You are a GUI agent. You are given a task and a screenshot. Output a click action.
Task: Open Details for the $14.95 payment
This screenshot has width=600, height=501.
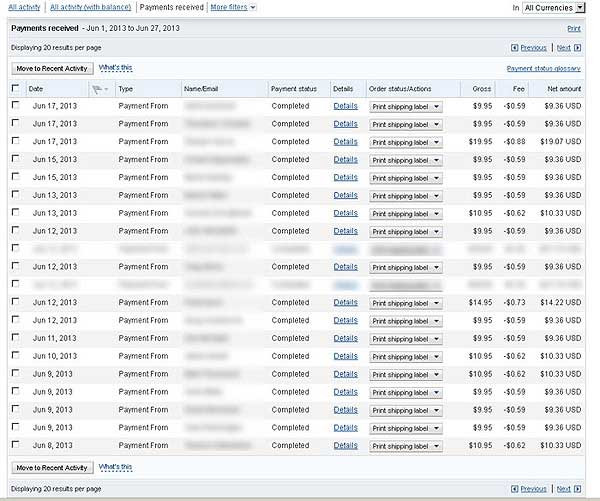(x=345, y=302)
